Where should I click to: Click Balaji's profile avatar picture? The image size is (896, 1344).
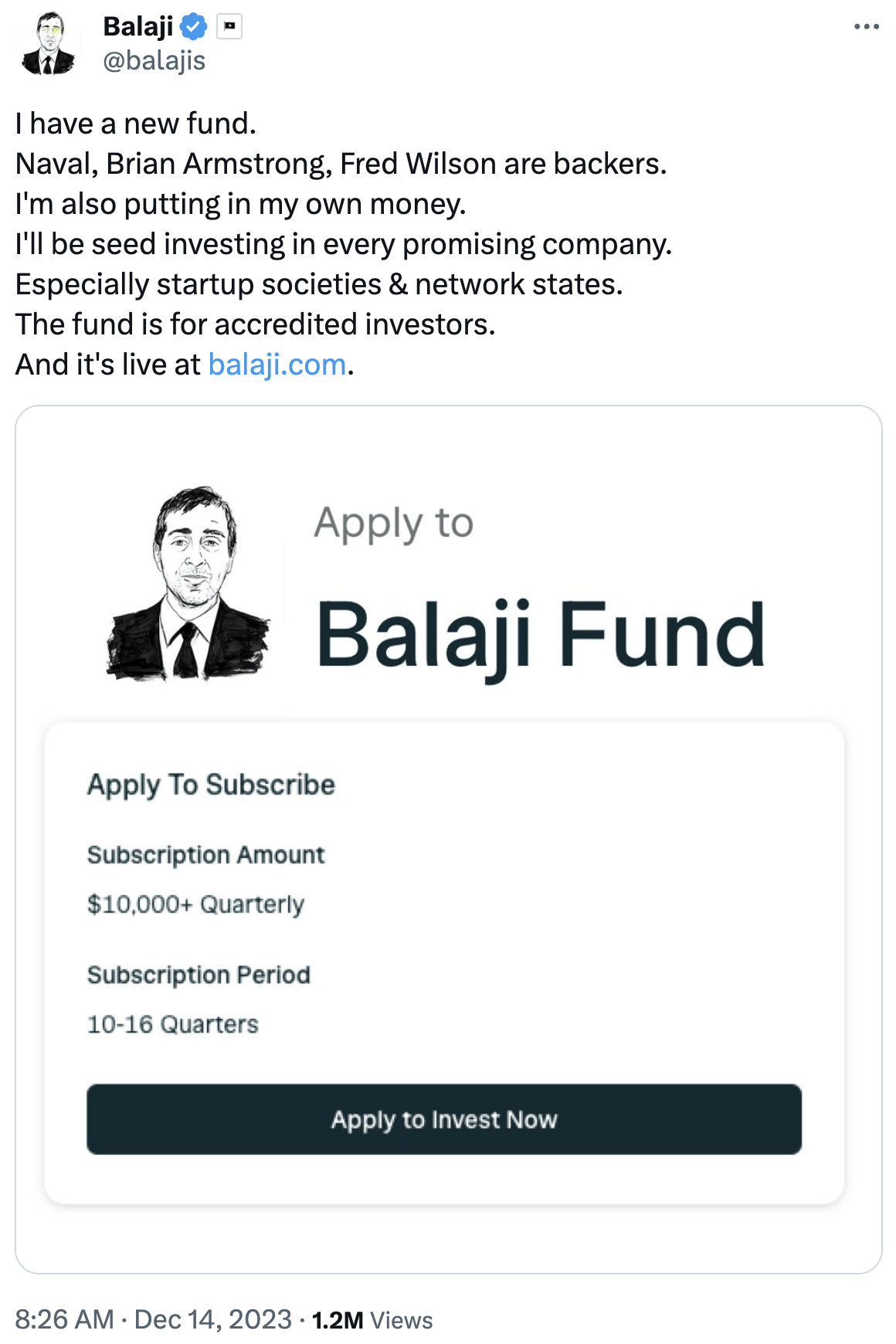tap(48, 44)
